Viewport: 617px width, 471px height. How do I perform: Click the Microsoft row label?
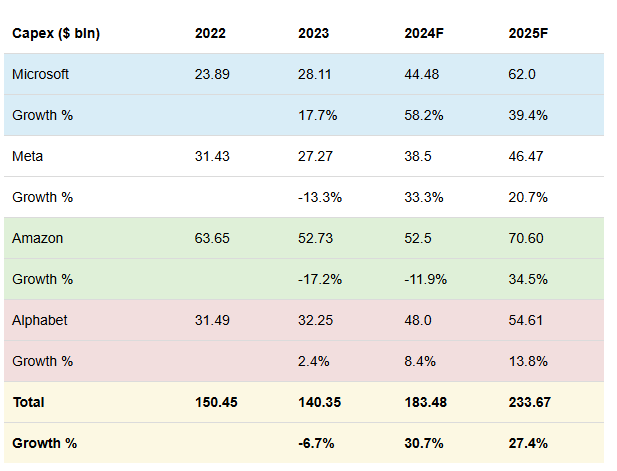41,74
